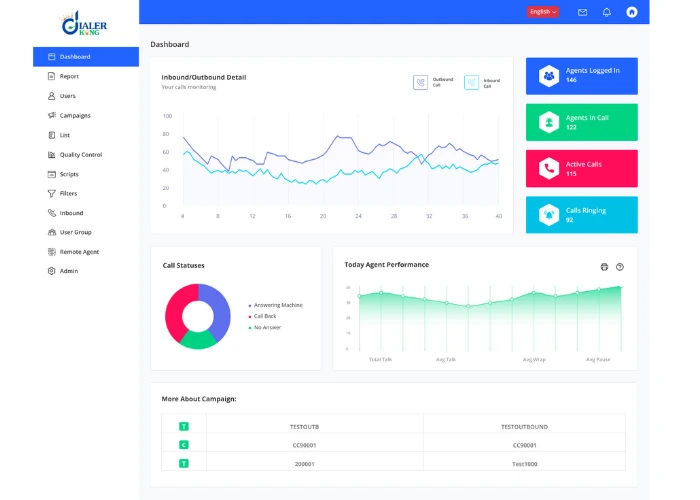Toggle Answering Machine legend in Call Statuses
This screenshot has height=500, width=700.
[275, 305]
